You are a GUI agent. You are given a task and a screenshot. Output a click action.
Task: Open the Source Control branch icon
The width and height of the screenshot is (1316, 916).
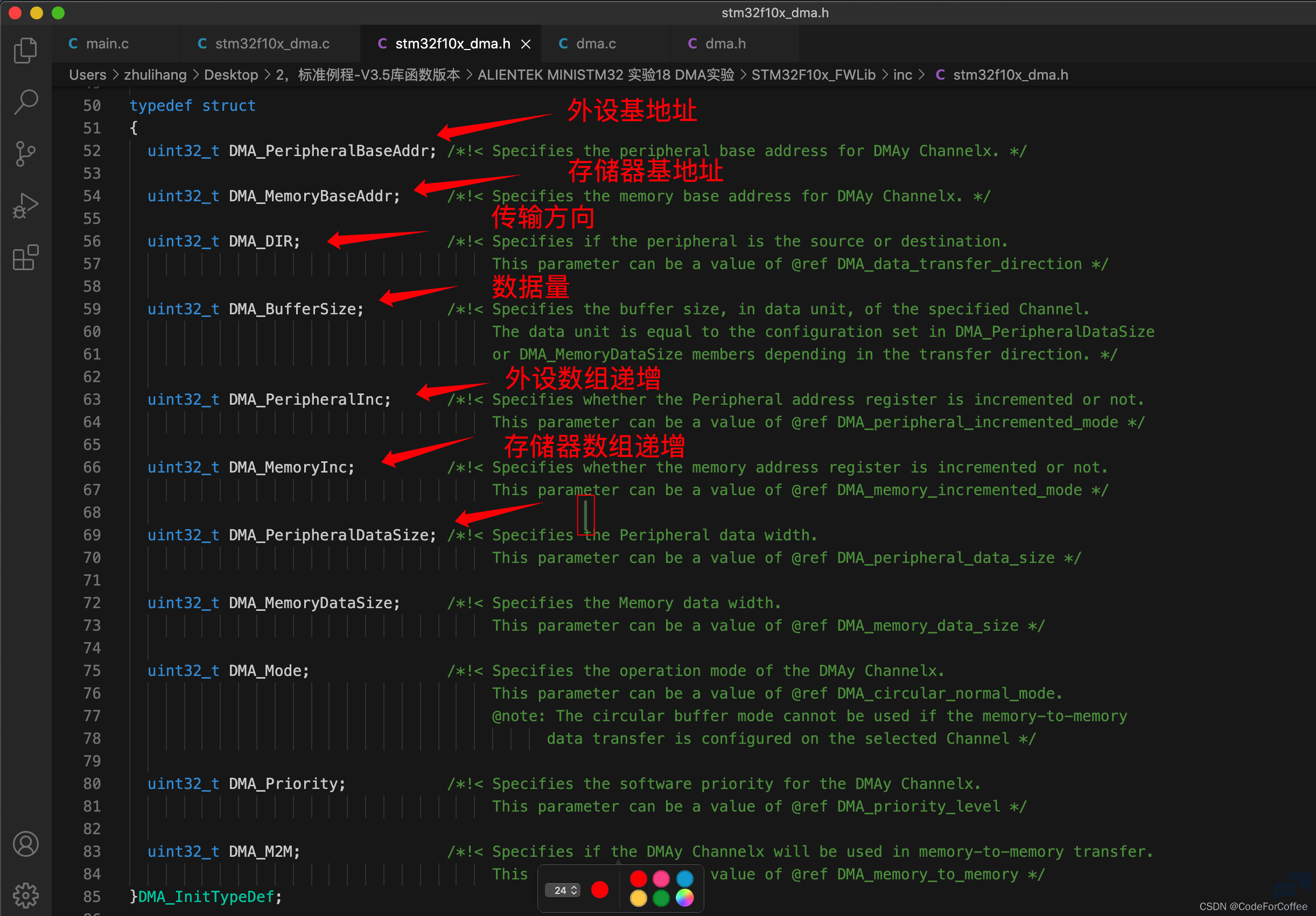(25, 153)
